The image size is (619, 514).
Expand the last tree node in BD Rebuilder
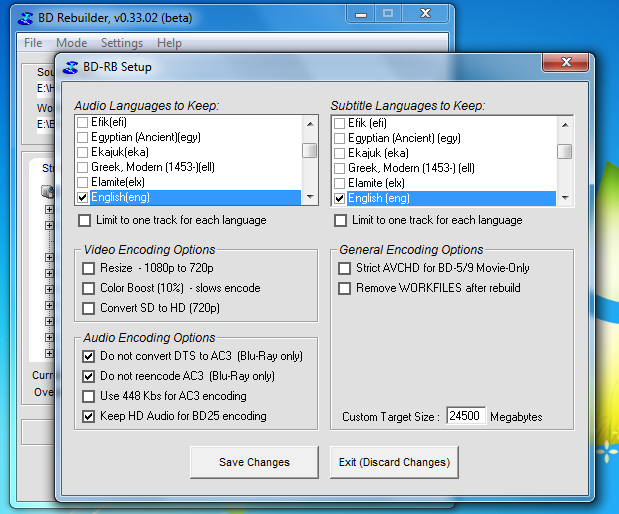pyautogui.click(x=49, y=353)
